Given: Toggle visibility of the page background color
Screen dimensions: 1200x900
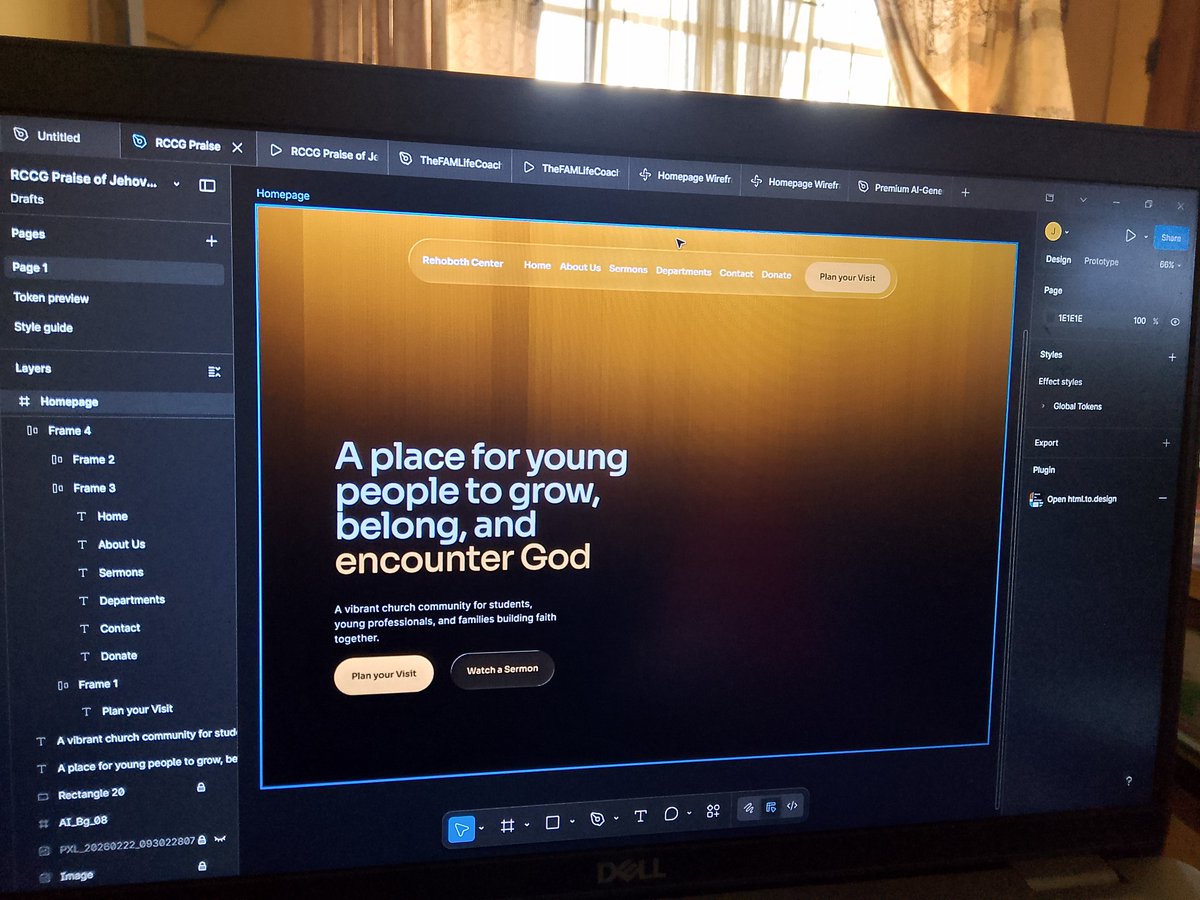Looking at the screenshot, I should [1176, 320].
